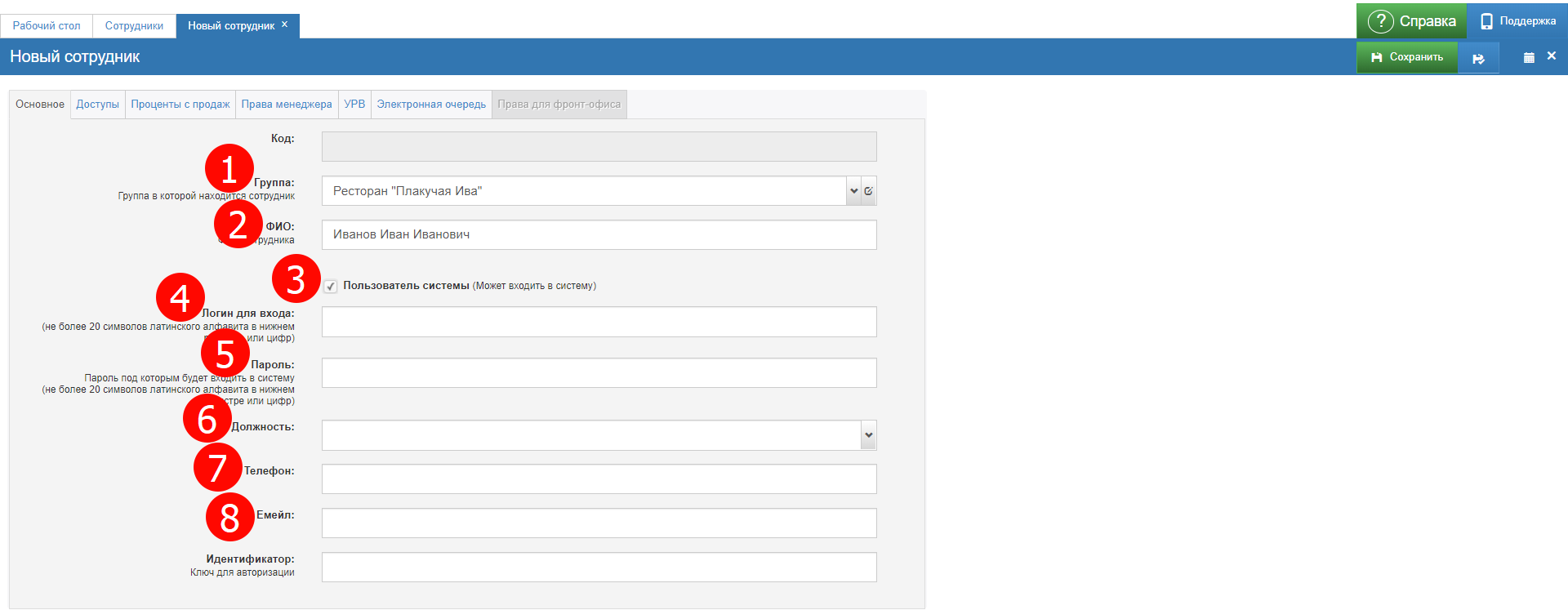Screen dimensions: 1568x610
Task: Open the calendar icon in the header
Action: click(x=1529, y=57)
